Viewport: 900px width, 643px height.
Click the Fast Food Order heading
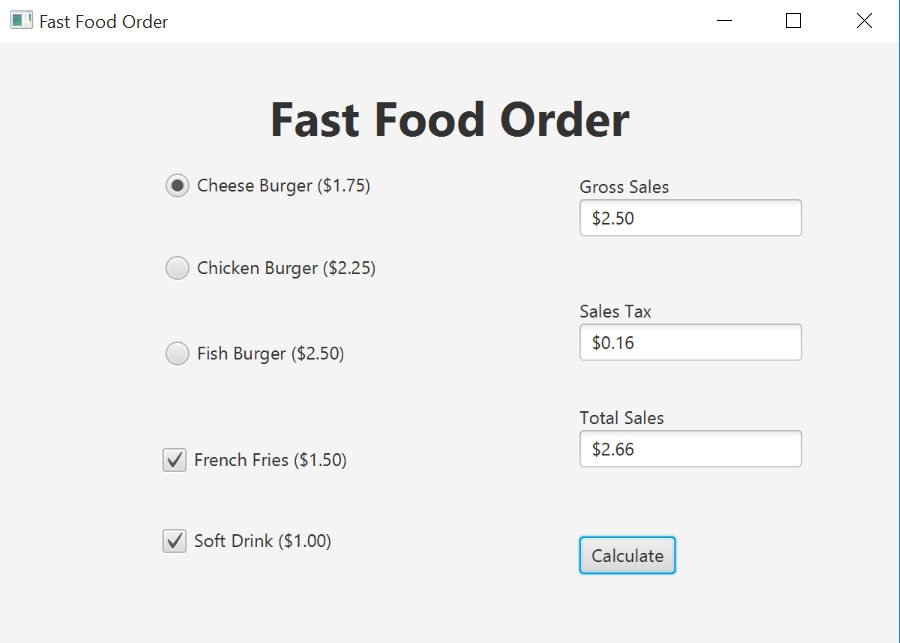pos(450,119)
